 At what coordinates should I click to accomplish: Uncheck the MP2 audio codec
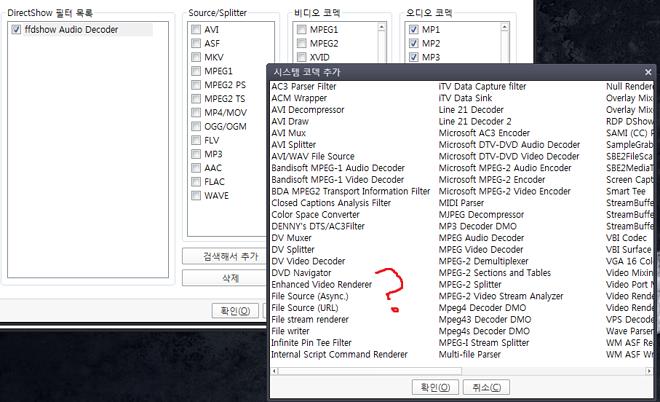(x=414, y=43)
